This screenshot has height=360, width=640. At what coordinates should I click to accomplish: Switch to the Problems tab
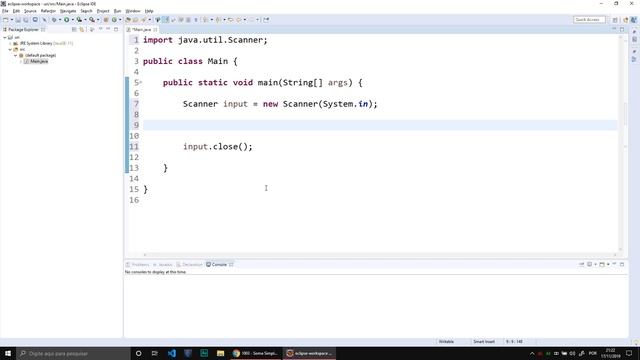[138, 264]
